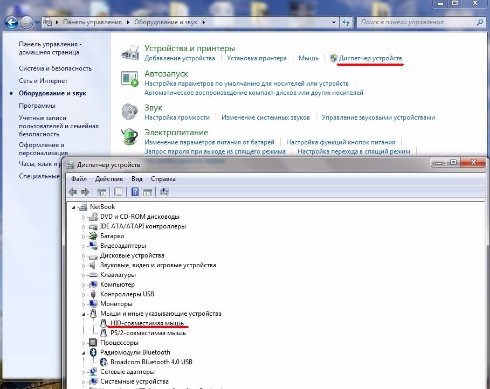The image size is (490, 389).
Task: Click Установка принтера link
Action: tap(257, 58)
